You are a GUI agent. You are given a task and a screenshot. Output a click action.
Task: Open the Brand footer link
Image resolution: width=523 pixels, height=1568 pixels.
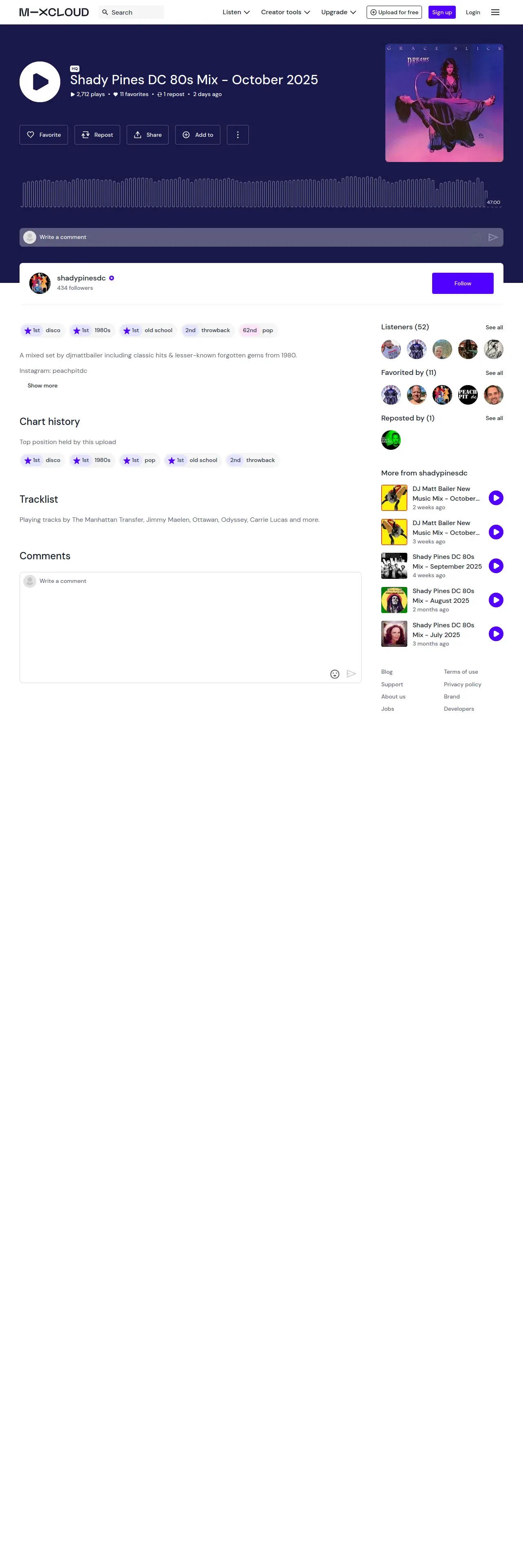pyautogui.click(x=452, y=697)
